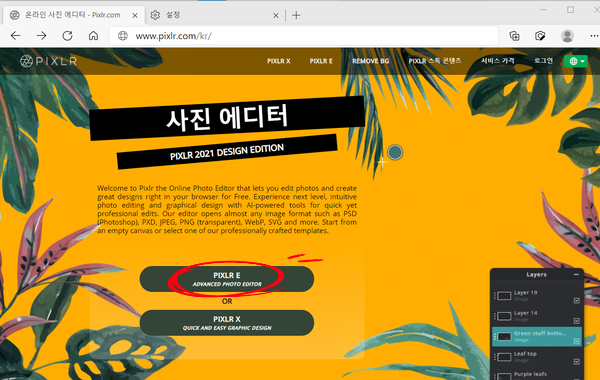600x380 pixels.
Task: Click Layer 14 thumbnail image
Action: click(504, 316)
